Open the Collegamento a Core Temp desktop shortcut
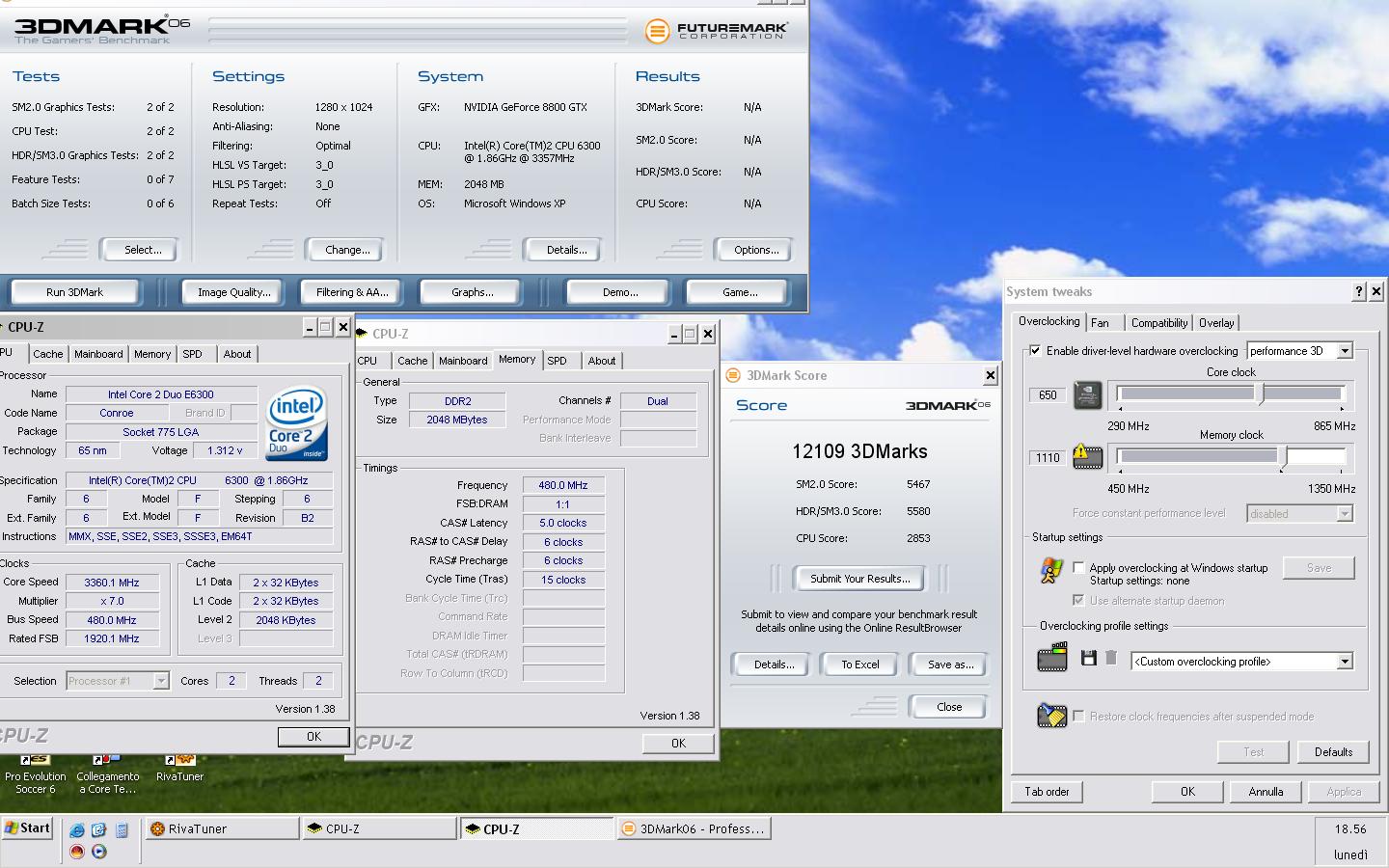 click(x=107, y=774)
